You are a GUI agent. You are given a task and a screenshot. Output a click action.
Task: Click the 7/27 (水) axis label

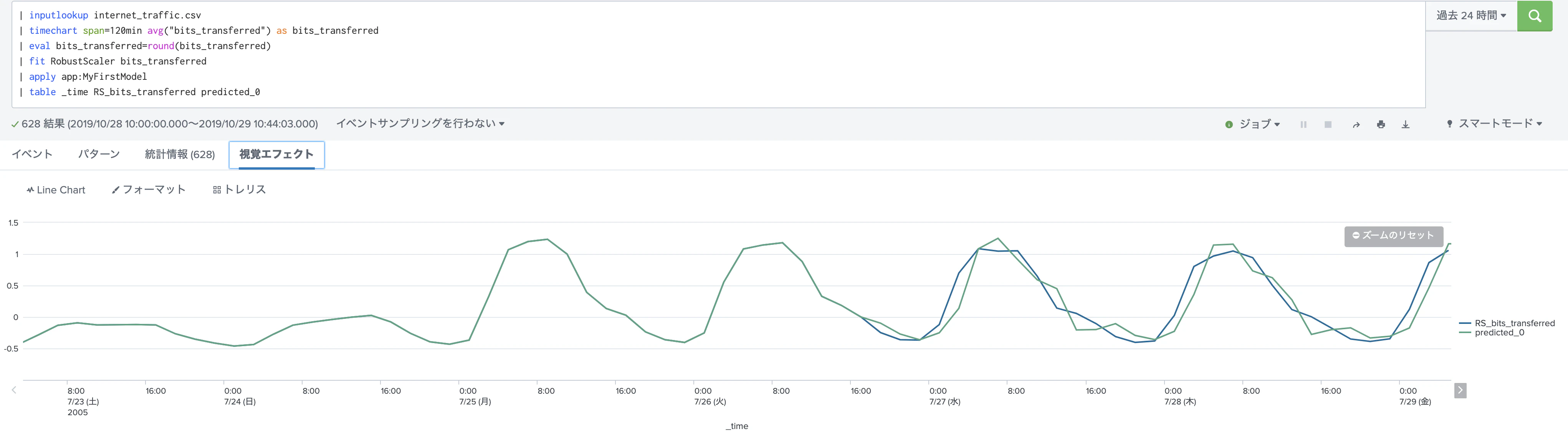(x=945, y=402)
